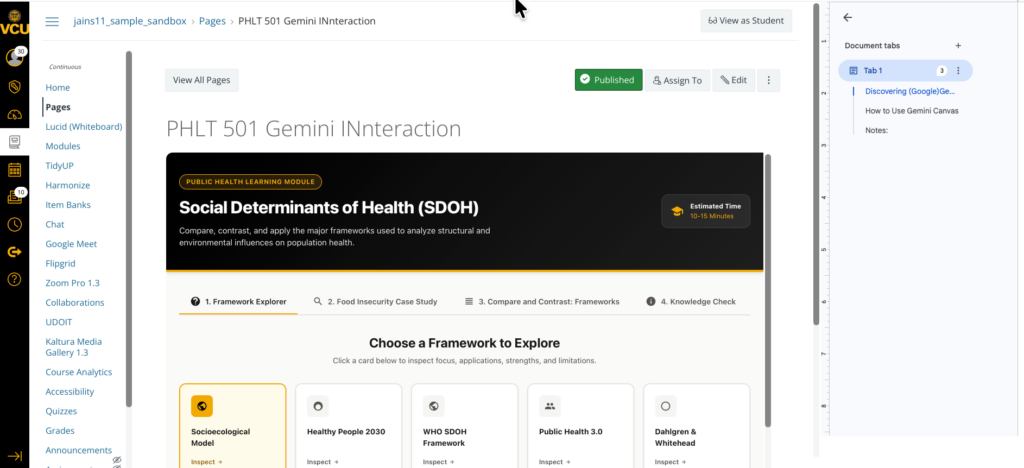
Task: Open Flipgrid in course navigation
Action: [60, 264]
